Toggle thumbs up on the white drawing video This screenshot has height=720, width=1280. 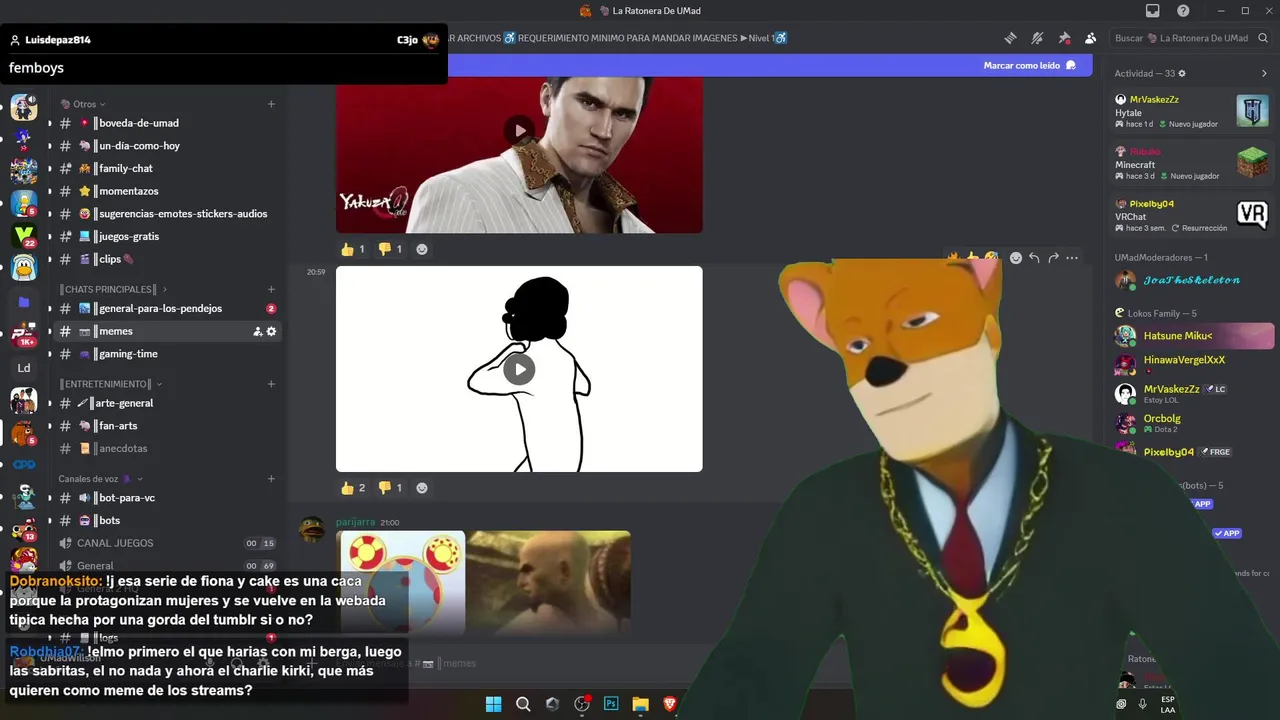tap(353, 488)
